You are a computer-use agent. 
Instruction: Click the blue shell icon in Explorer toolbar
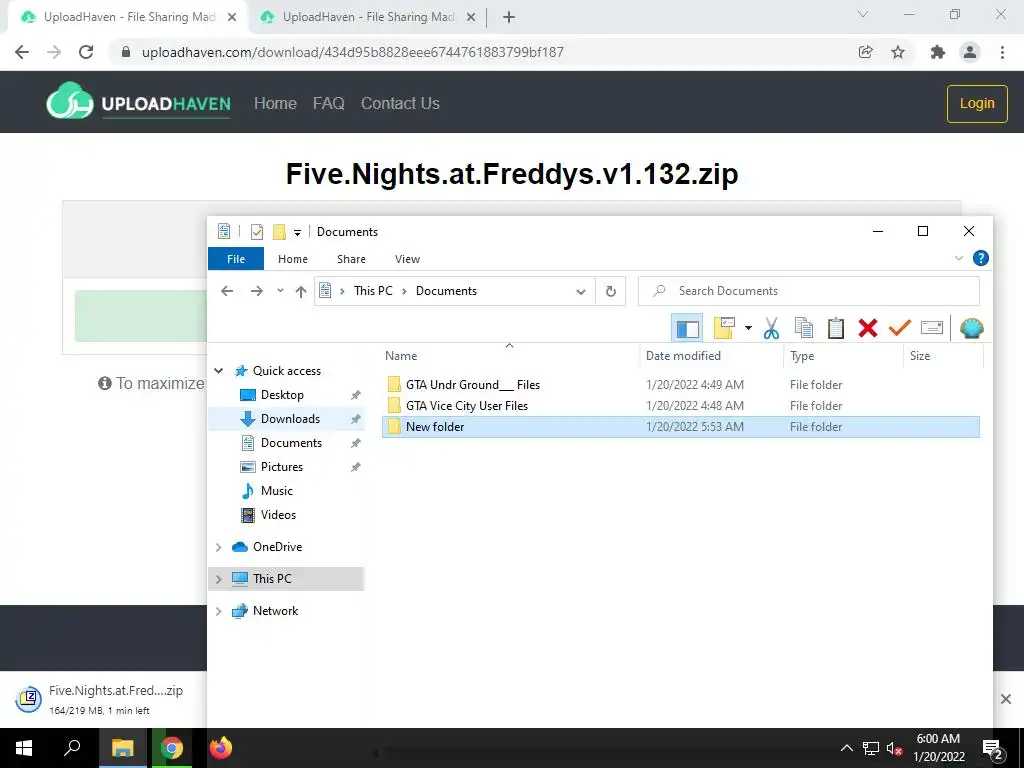coord(972,328)
